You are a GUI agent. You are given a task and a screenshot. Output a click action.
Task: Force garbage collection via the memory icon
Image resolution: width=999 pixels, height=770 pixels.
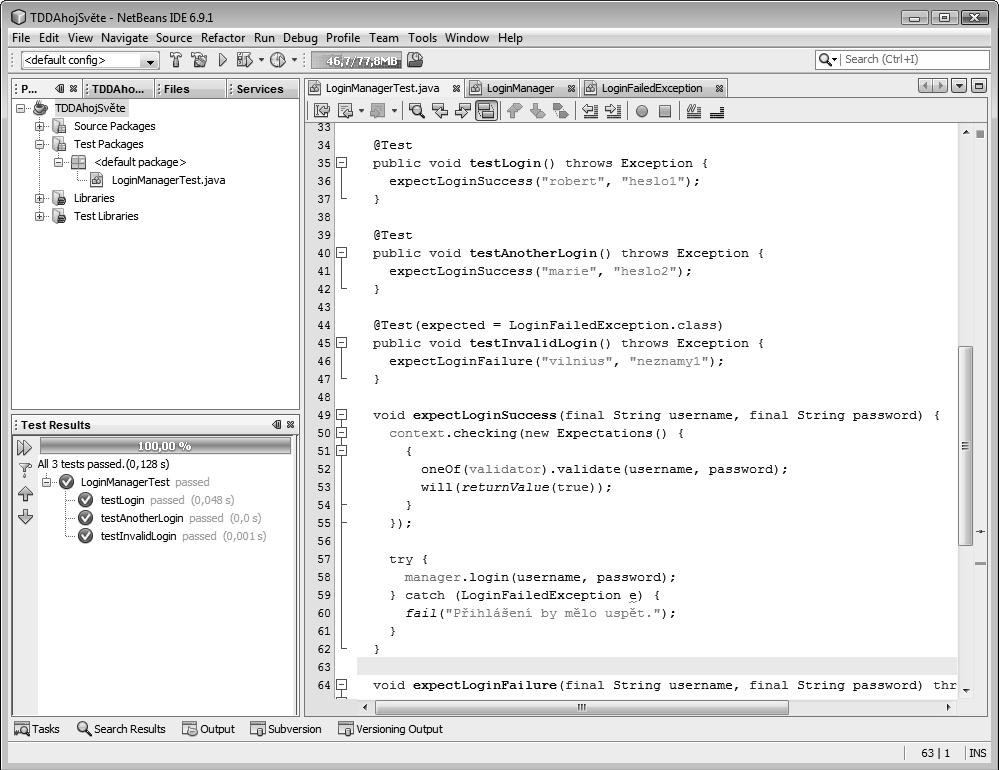(x=415, y=60)
